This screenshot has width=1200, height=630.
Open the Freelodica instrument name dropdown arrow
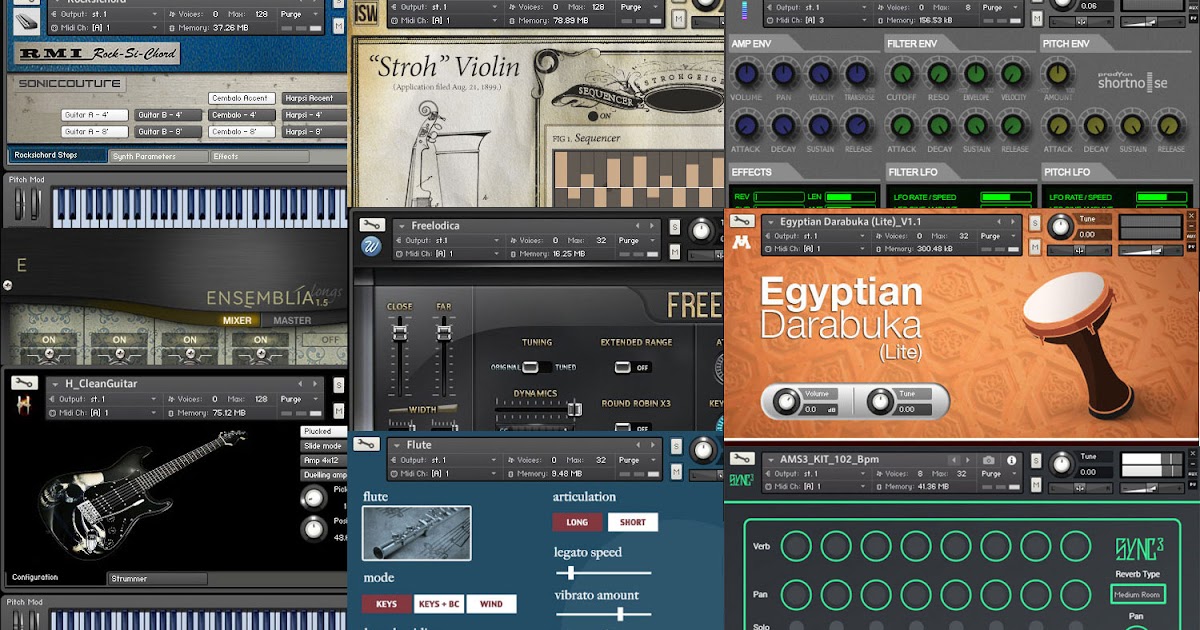pyautogui.click(x=401, y=226)
